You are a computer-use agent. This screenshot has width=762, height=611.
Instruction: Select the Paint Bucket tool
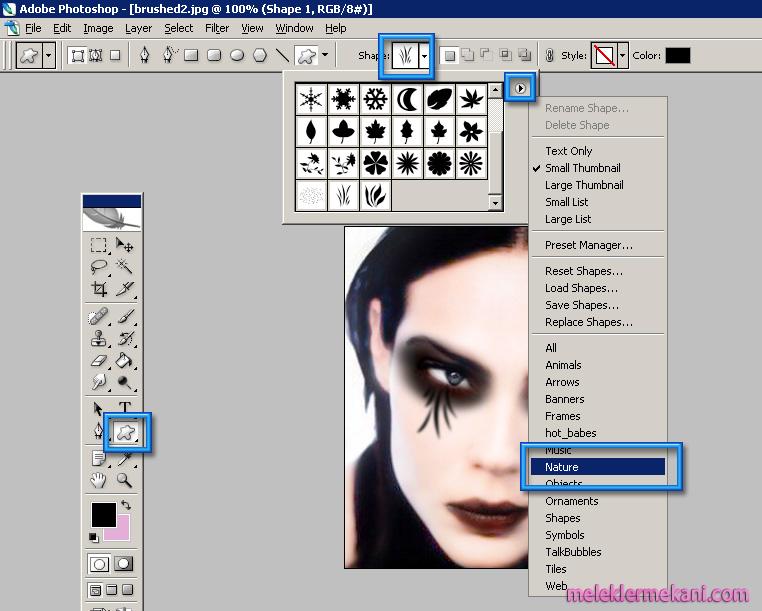coord(125,360)
